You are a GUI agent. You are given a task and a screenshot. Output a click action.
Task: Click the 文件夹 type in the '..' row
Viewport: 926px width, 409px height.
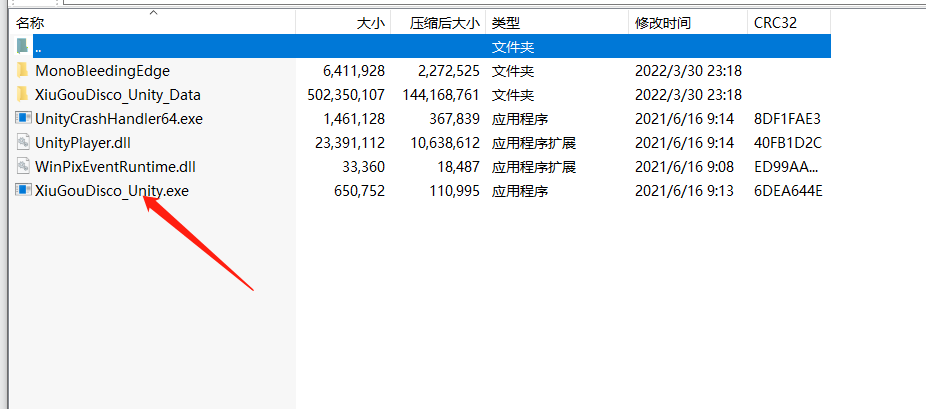513,47
